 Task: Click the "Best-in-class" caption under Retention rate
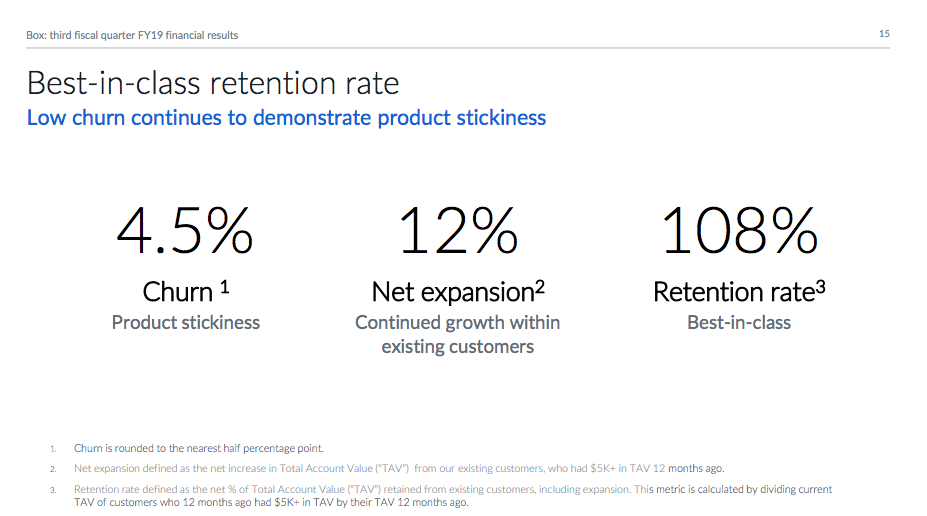(739, 323)
